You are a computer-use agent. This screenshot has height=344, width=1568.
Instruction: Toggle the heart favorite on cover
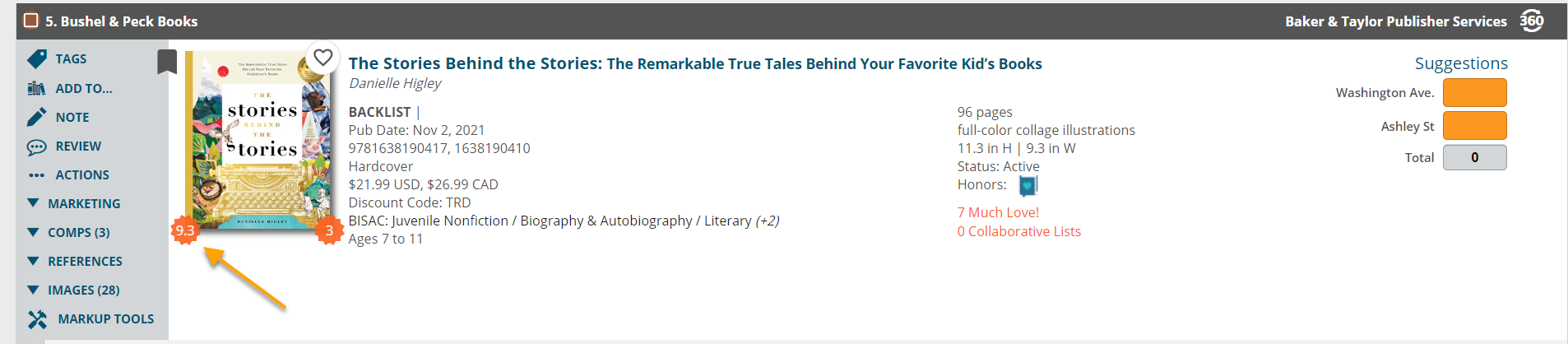323,57
